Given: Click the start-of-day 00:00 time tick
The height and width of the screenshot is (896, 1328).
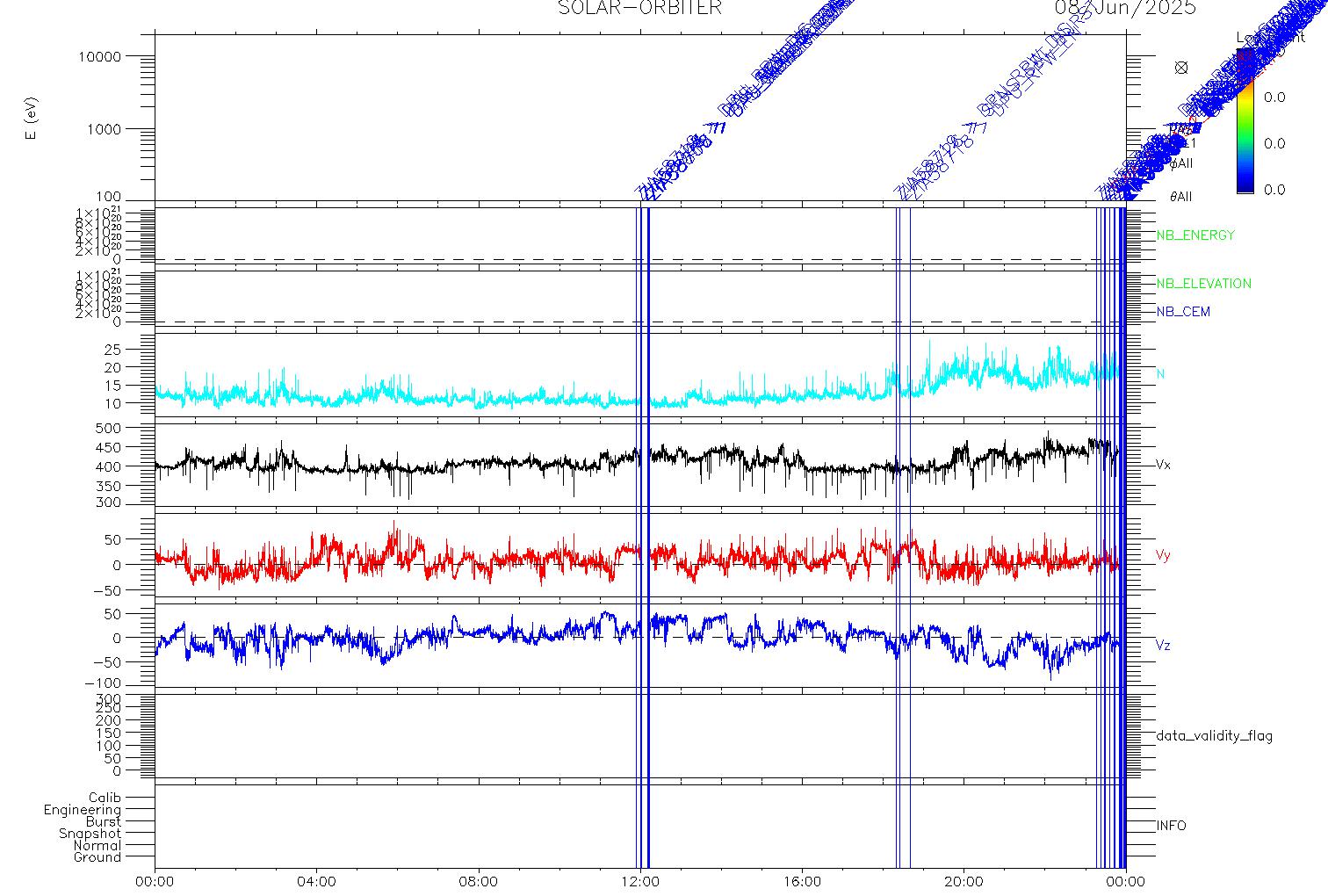Looking at the screenshot, I should (x=155, y=882).
